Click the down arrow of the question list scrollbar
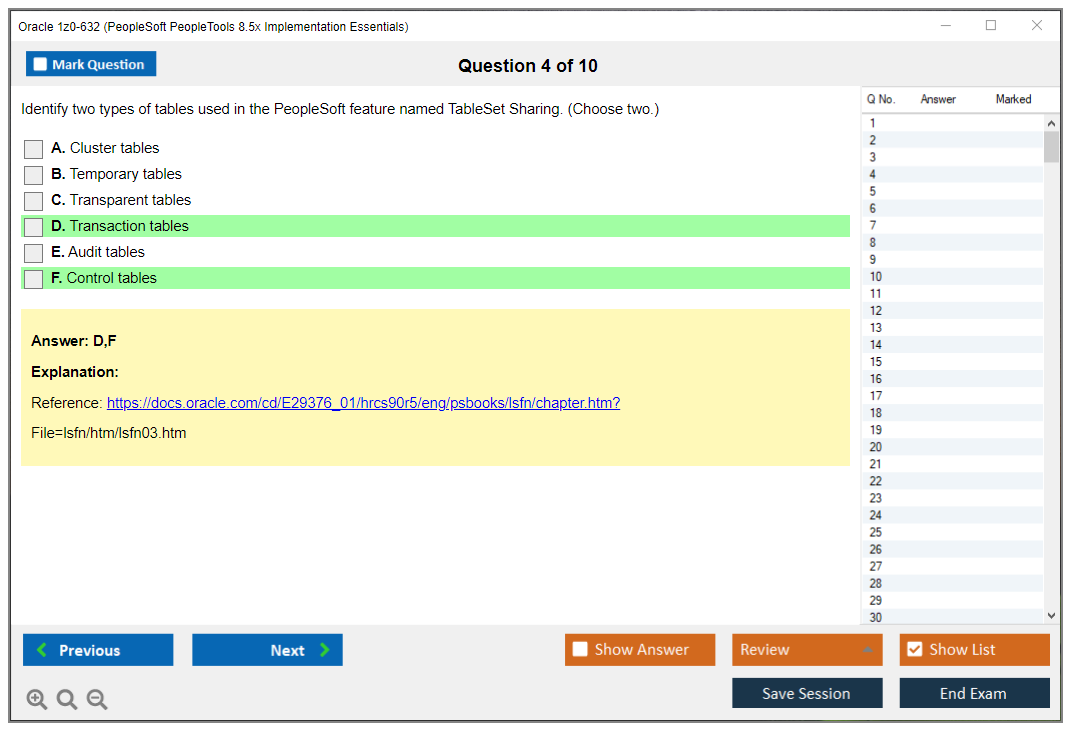This screenshot has height=735, width=1075. click(x=1051, y=615)
